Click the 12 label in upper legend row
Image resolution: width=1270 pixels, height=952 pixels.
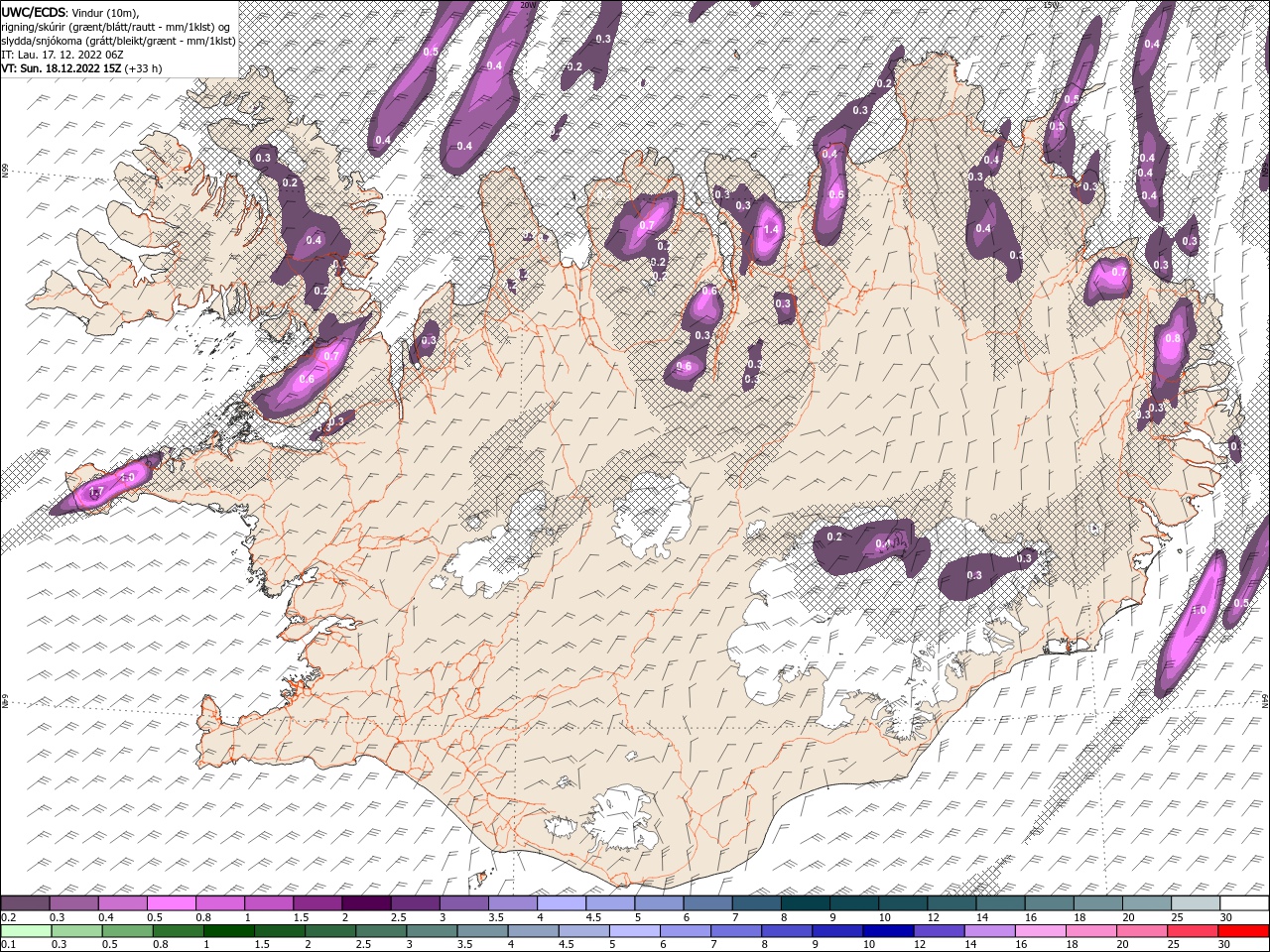click(x=933, y=917)
